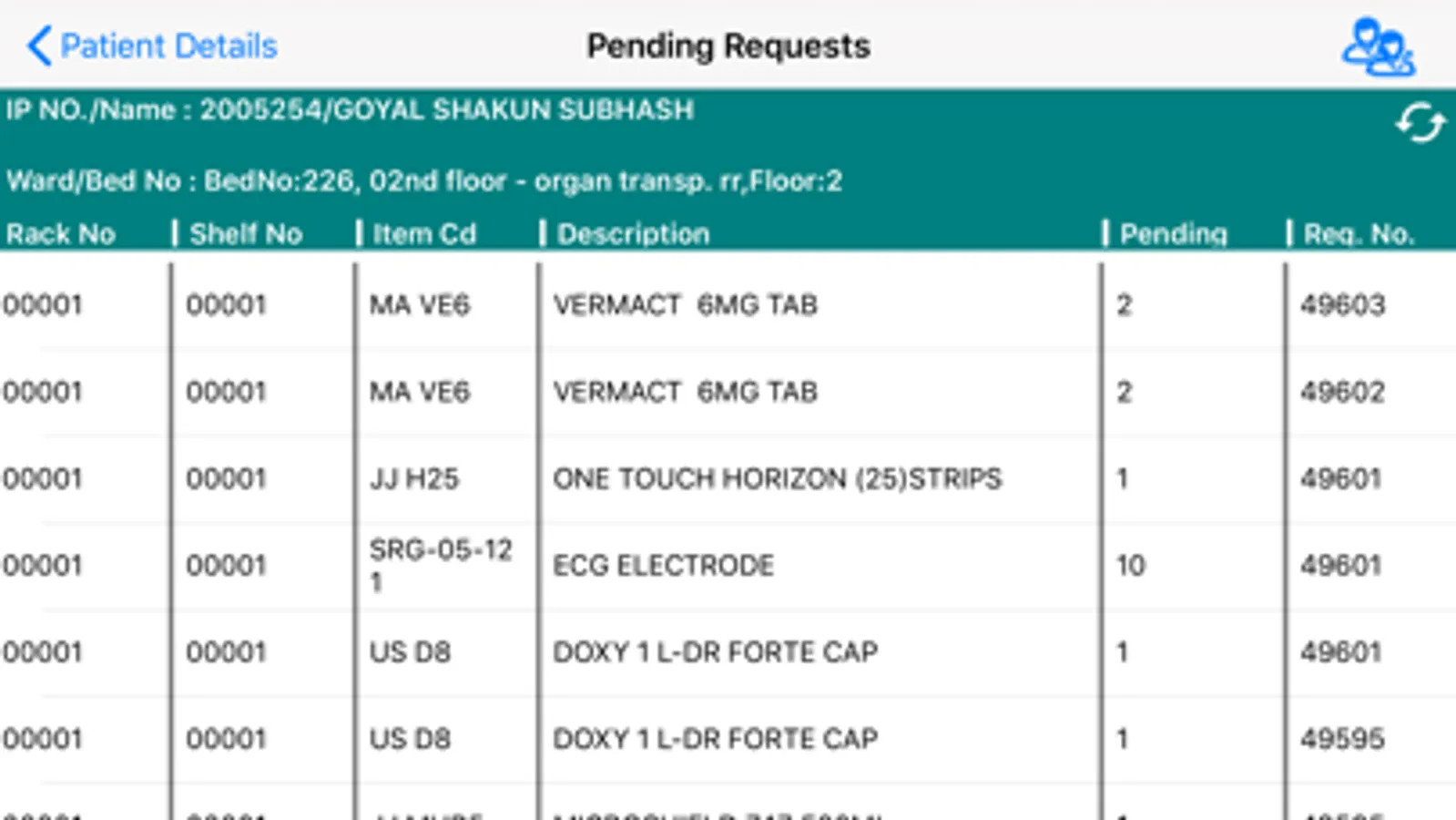Click the Pending column header
1456x820 pixels.
click(x=1173, y=234)
